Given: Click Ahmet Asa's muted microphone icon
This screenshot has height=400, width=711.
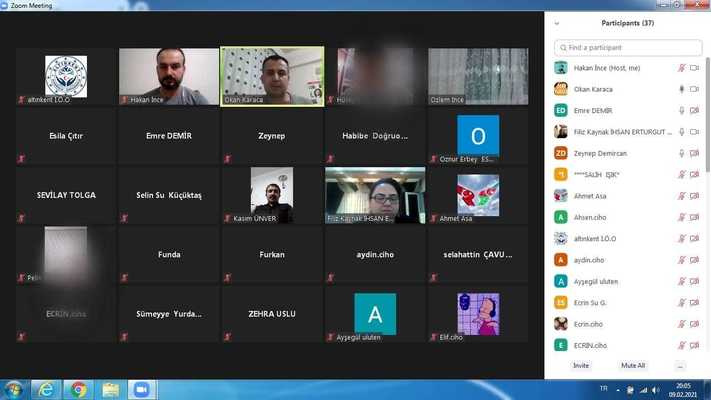Looking at the screenshot, I should tap(681, 196).
